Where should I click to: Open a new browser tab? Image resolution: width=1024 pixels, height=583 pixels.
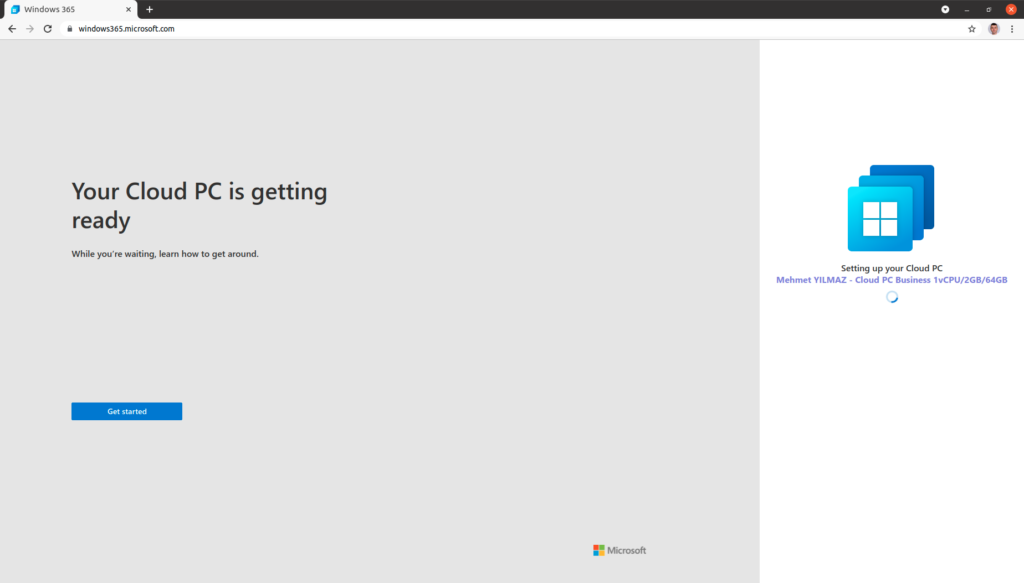point(150,9)
